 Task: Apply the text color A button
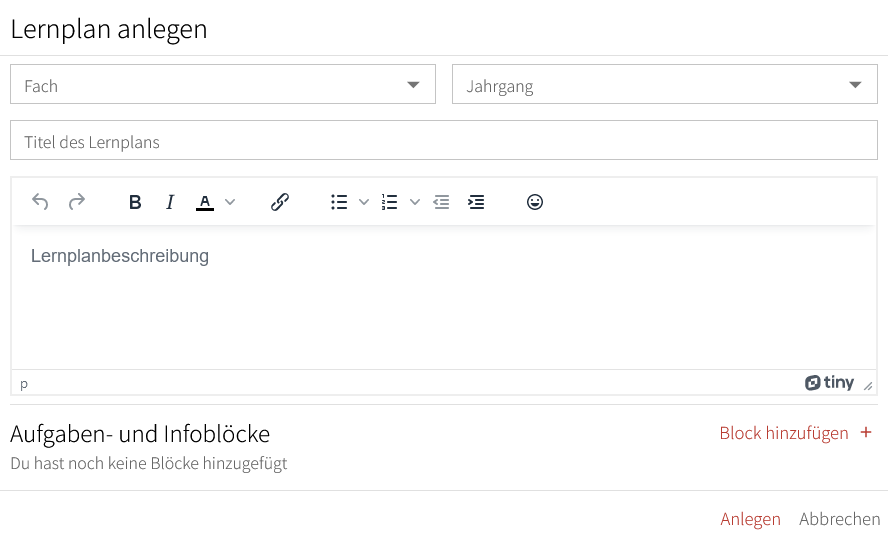205,202
